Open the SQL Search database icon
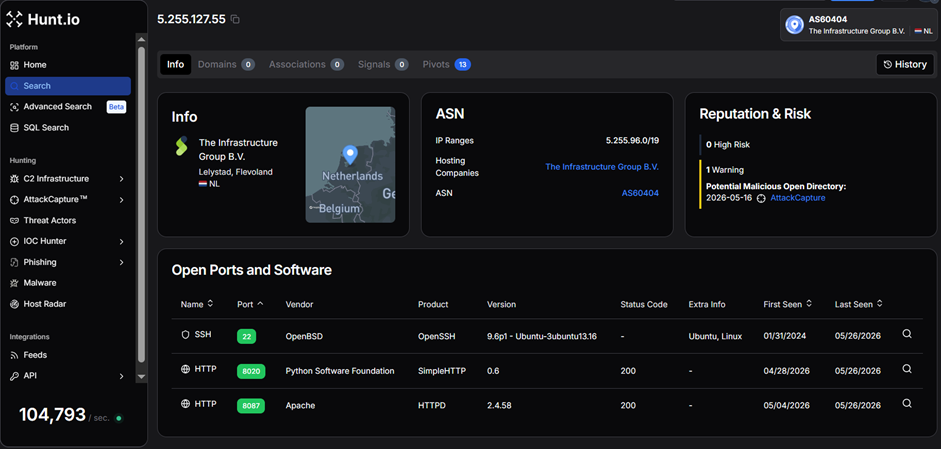The image size is (941, 449). coord(14,128)
